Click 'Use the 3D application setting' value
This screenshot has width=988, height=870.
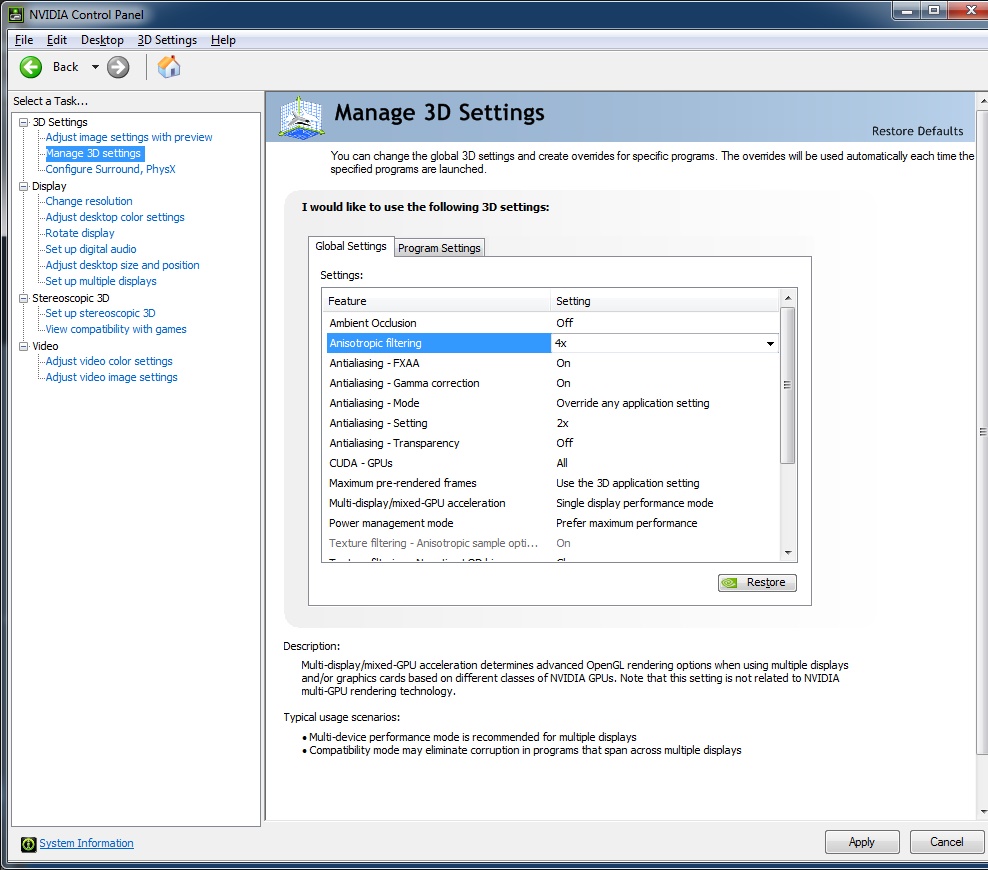click(x=628, y=483)
